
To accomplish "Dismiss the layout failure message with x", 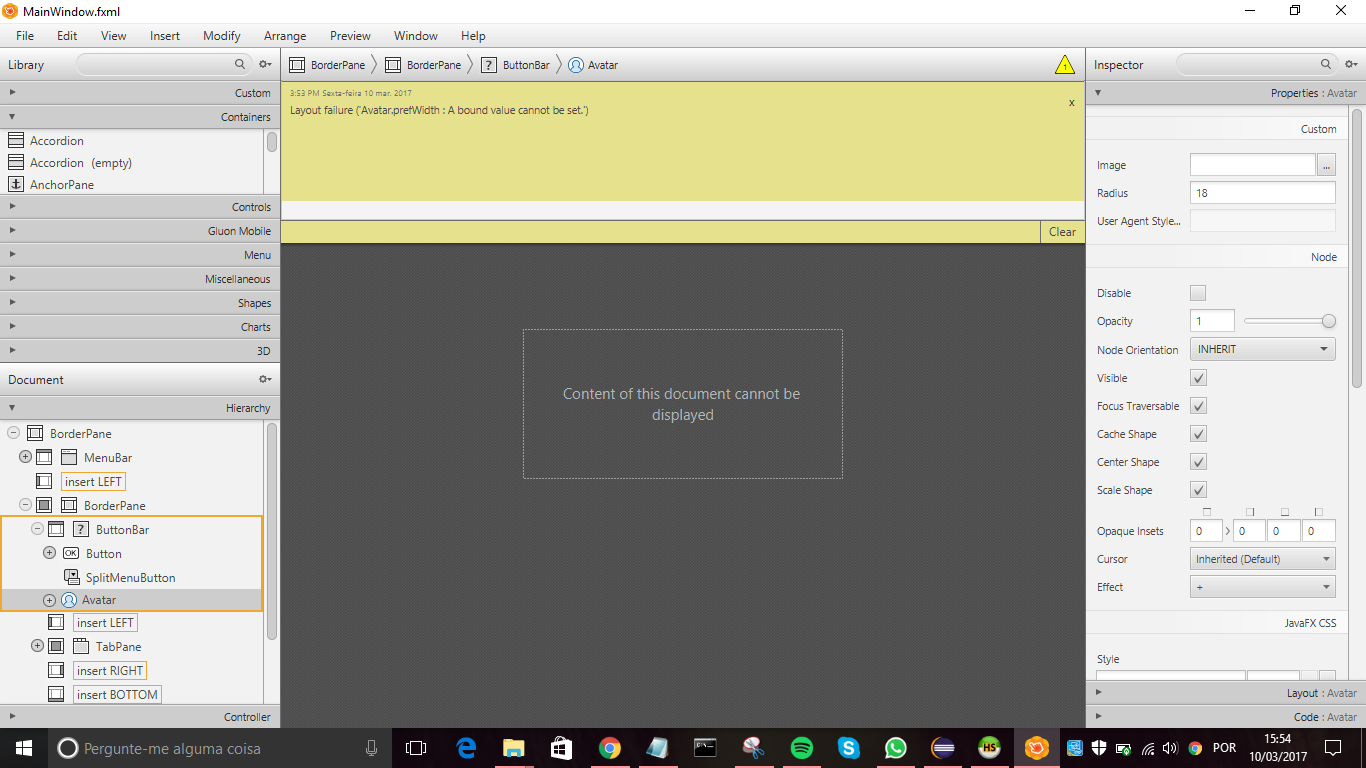I will click(1072, 102).
